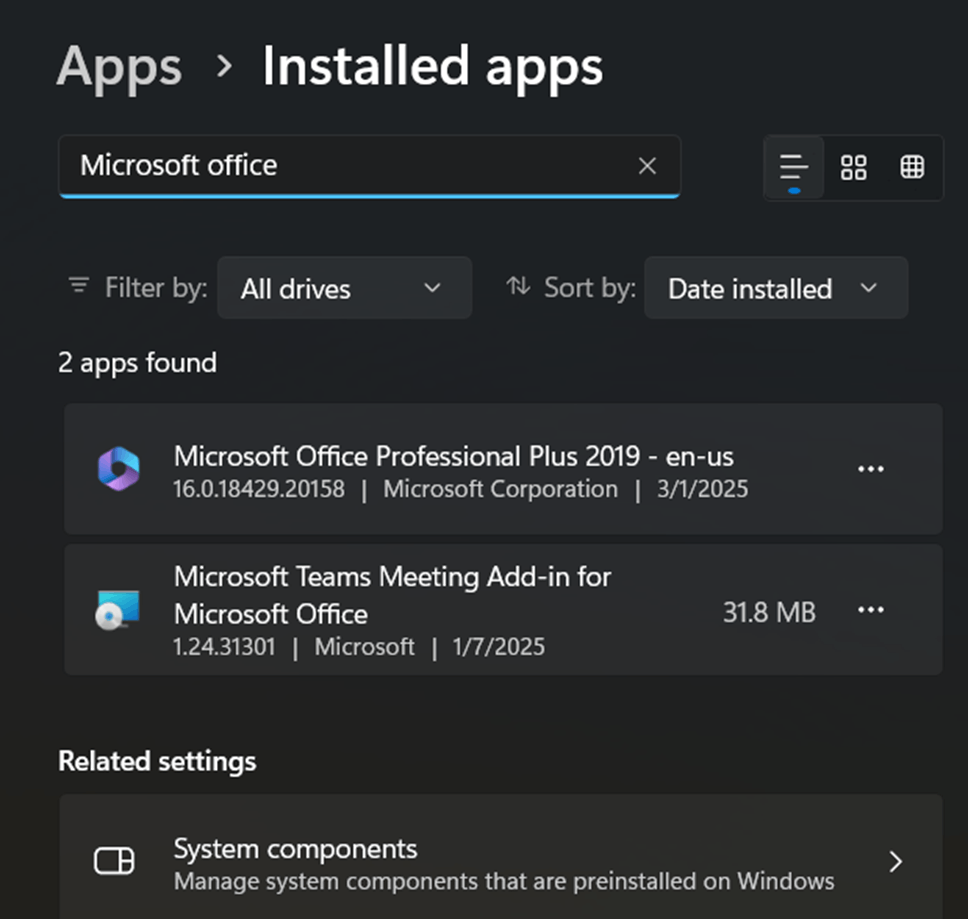Viewport: 968px width, 919px height.
Task: Click the System components icon
Action: point(114,860)
